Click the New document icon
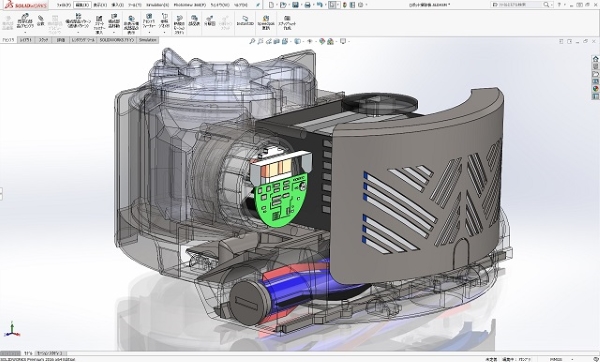Viewport: 600px width, 362px height. click(271, 5)
